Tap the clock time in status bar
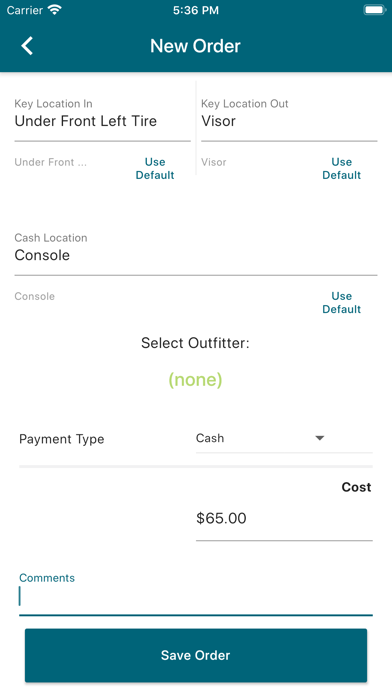Image resolution: width=392 pixels, height=696 pixels. click(196, 10)
